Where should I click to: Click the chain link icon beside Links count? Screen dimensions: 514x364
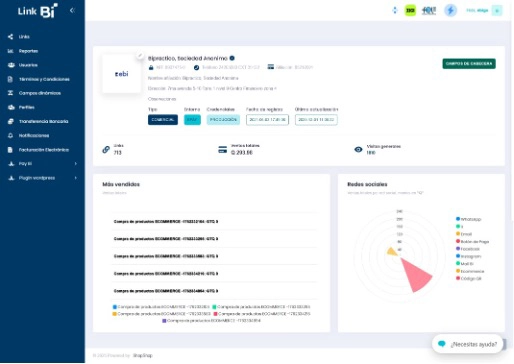[106, 149]
